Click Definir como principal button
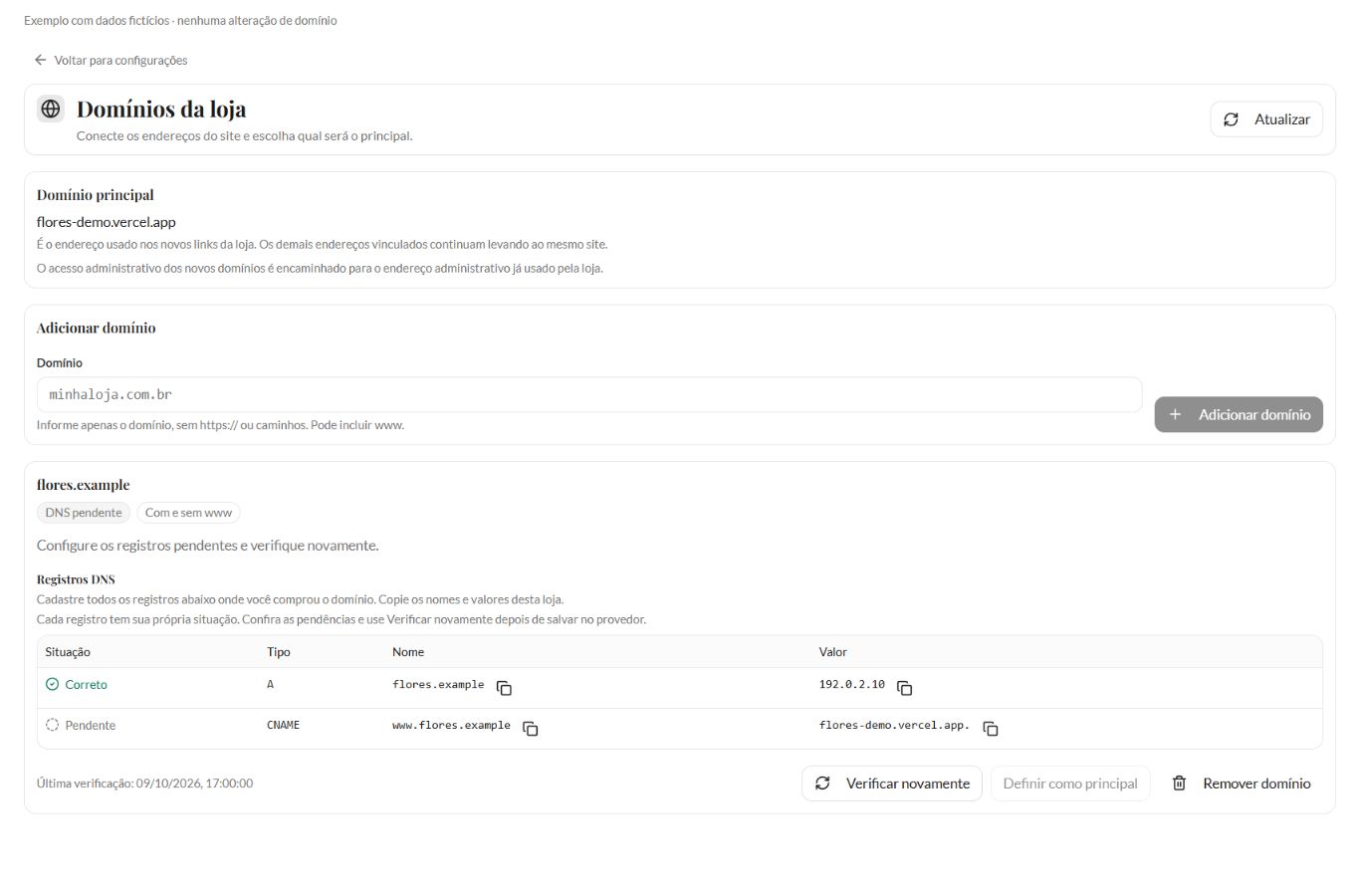The width and height of the screenshot is (1360, 896). pyautogui.click(x=1070, y=784)
